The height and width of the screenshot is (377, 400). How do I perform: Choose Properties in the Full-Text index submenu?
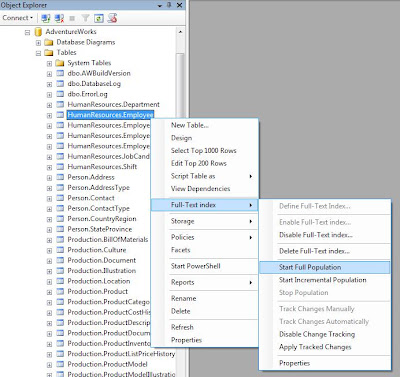click(x=325, y=363)
